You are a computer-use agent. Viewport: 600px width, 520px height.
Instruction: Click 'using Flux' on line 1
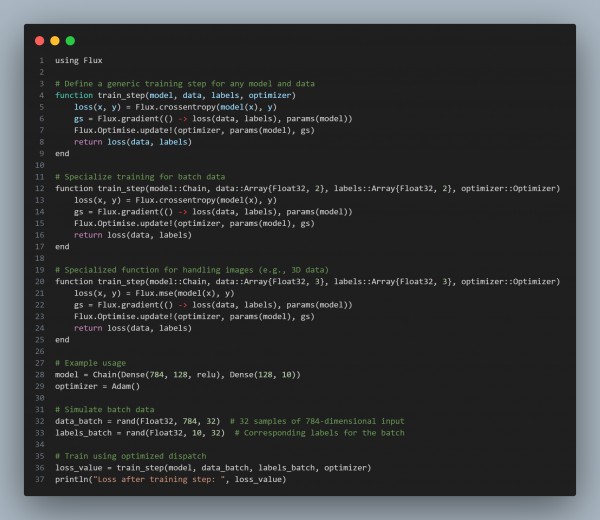79,60
